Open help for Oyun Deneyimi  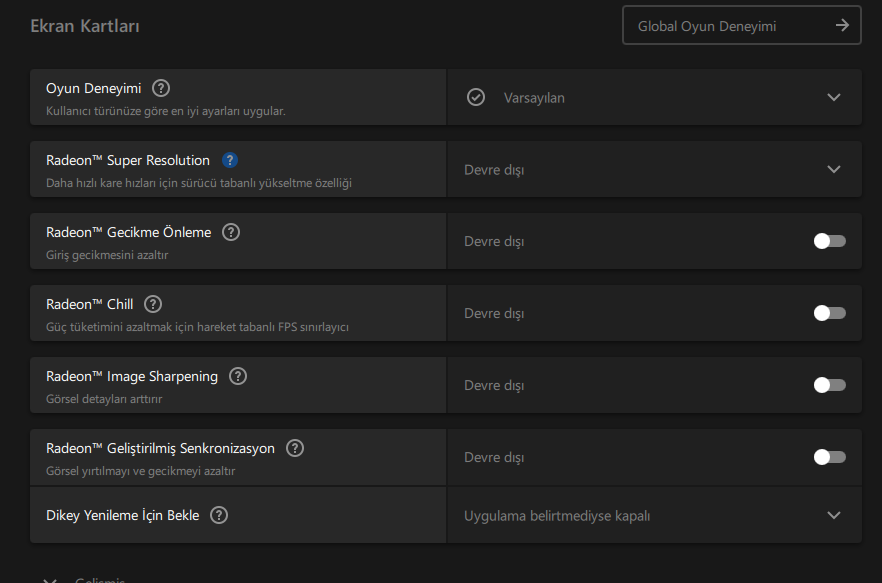(161, 88)
